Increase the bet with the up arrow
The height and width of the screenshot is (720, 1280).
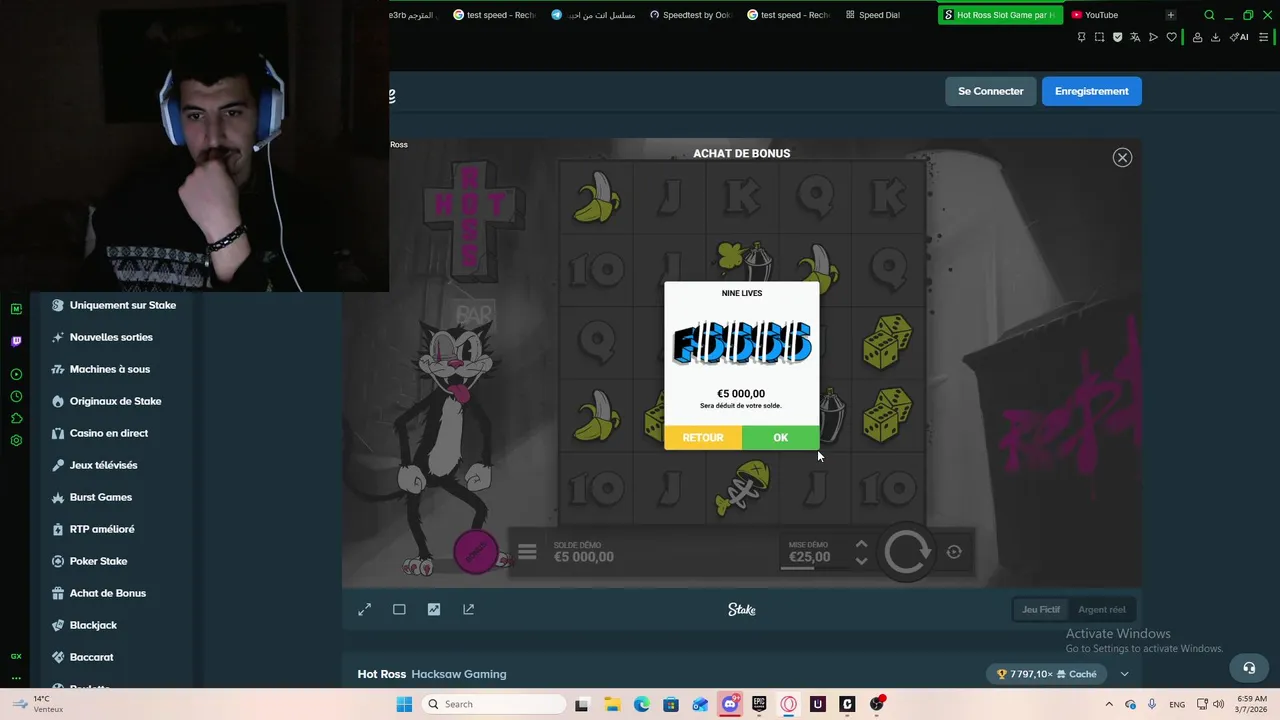tap(861, 545)
